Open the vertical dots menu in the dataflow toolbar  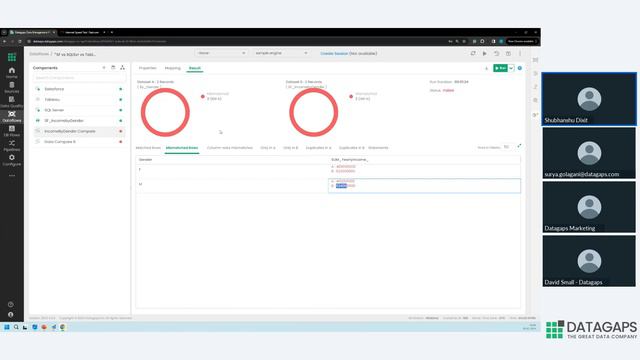[x=520, y=53]
